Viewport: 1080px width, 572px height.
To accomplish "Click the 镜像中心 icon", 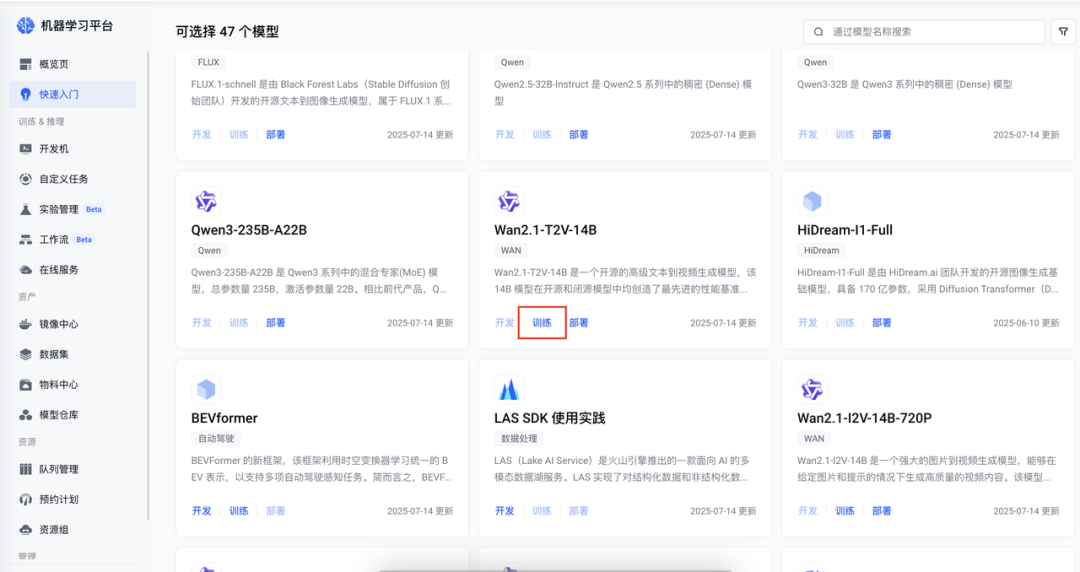I will tap(25, 324).
